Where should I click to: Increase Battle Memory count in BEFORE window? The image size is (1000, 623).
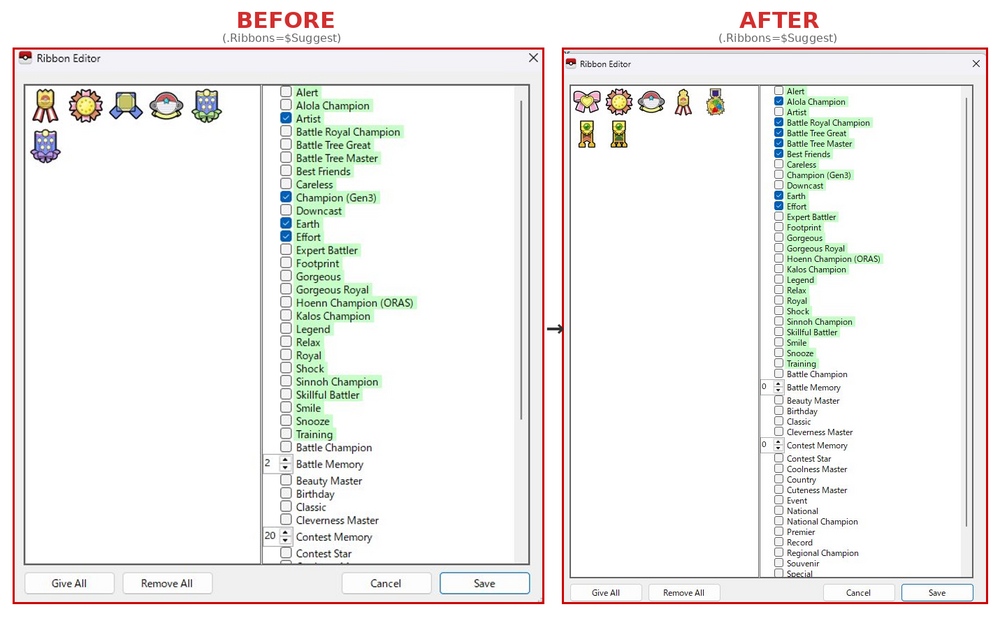(286, 460)
